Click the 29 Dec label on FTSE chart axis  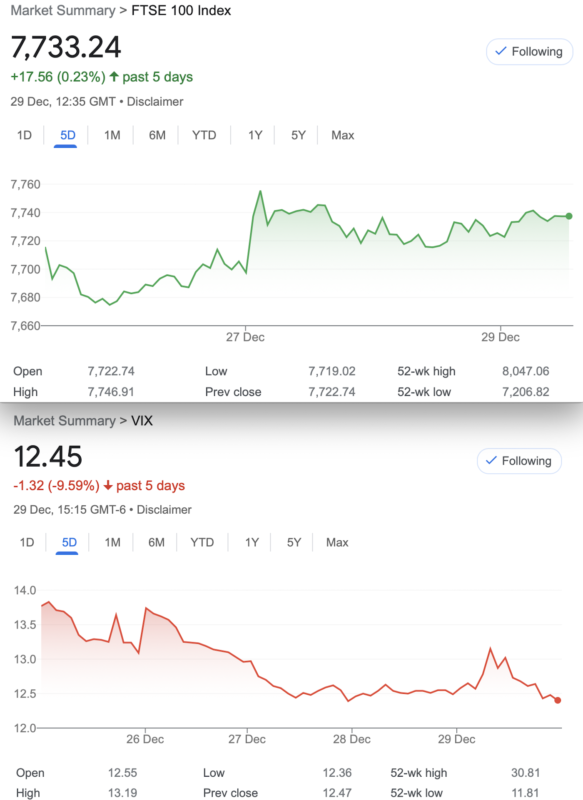click(500, 337)
